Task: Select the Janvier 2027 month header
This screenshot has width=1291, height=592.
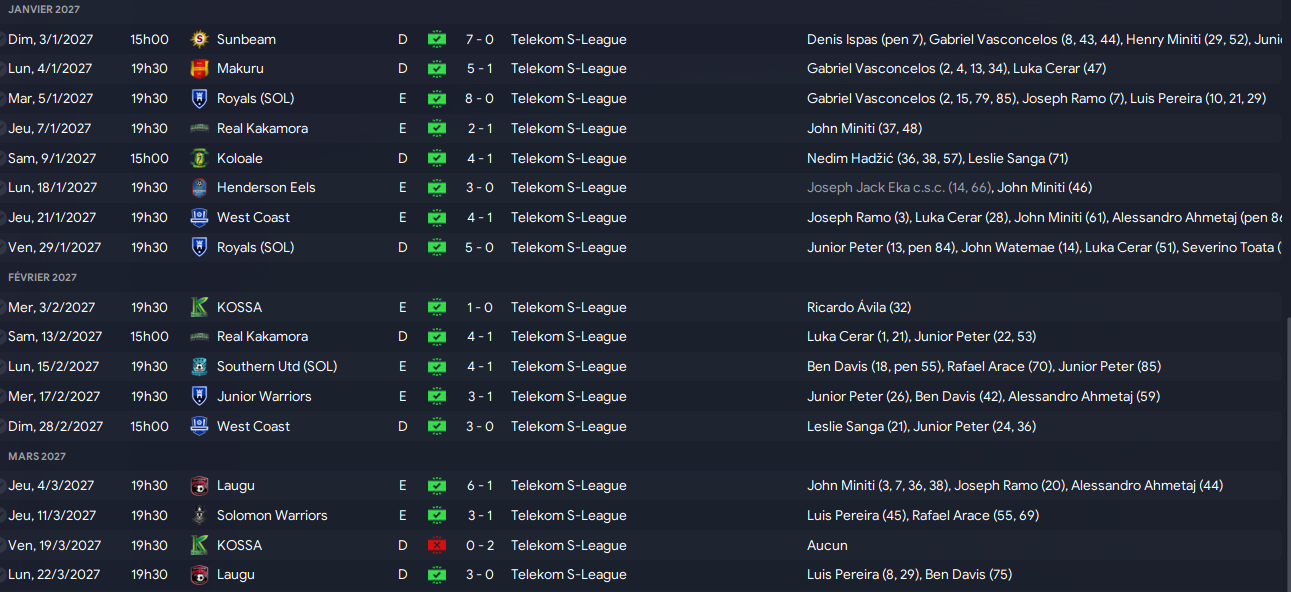Action: (43, 9)
